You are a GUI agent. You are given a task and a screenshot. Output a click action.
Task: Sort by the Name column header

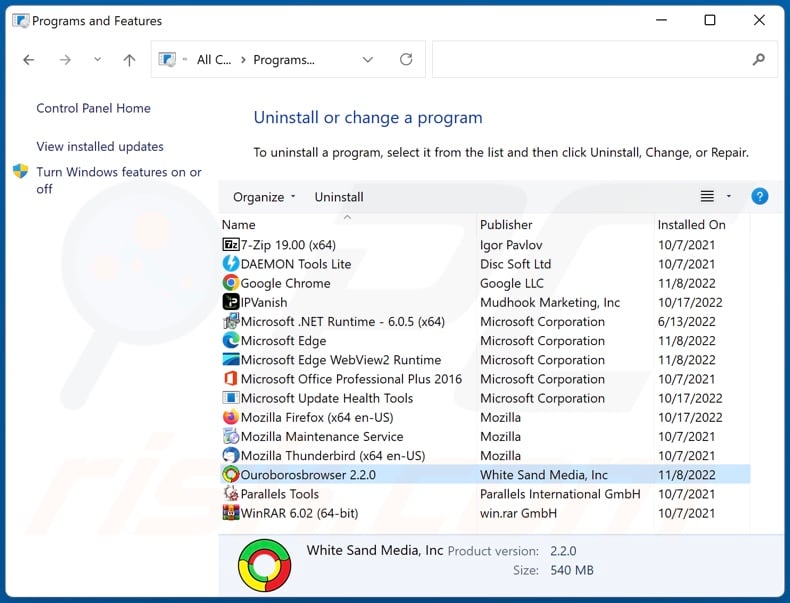click(x=348, y=225)
